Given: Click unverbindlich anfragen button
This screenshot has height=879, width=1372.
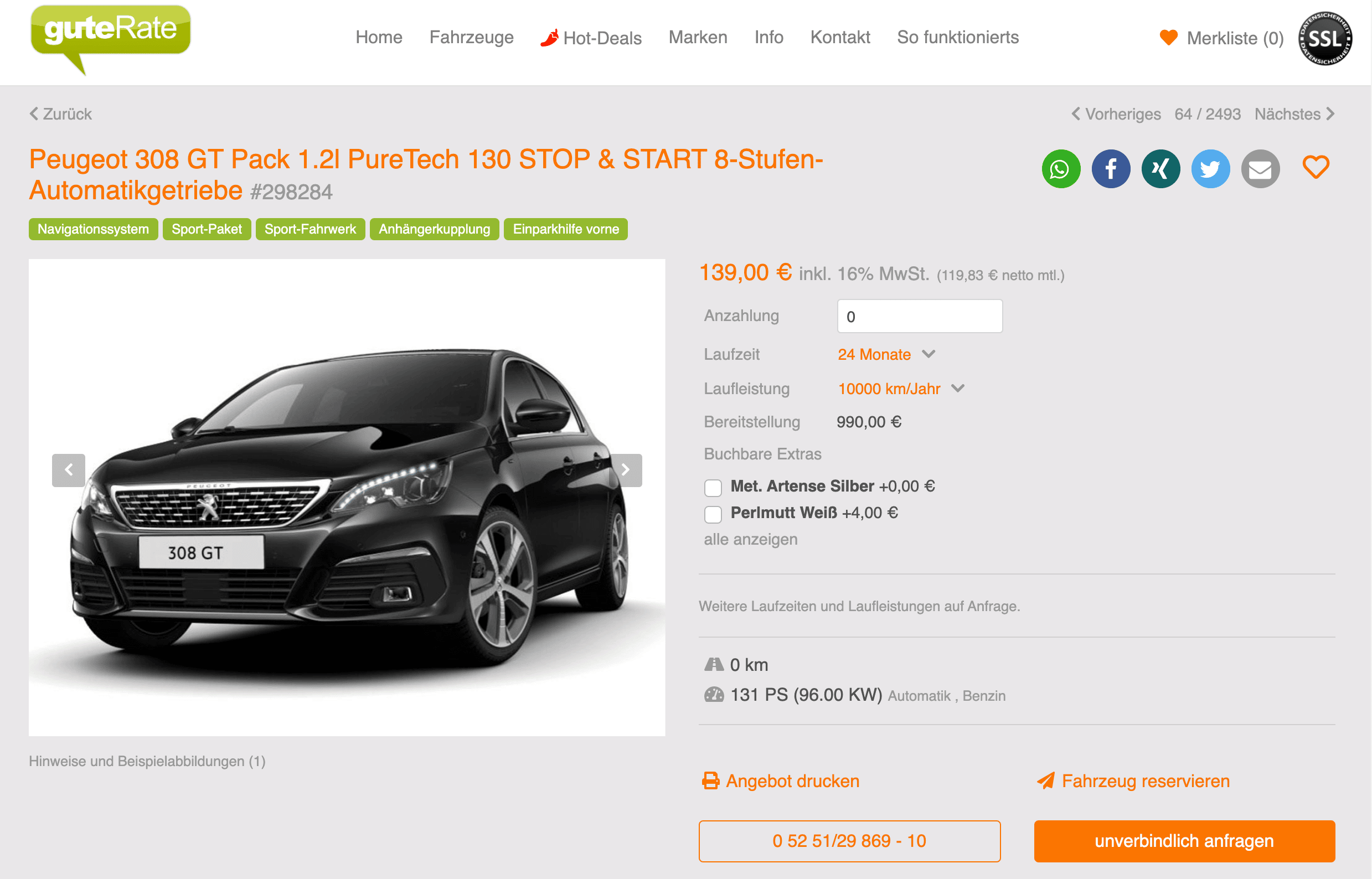Looking at the screenshot, I should coord(1184,841).
